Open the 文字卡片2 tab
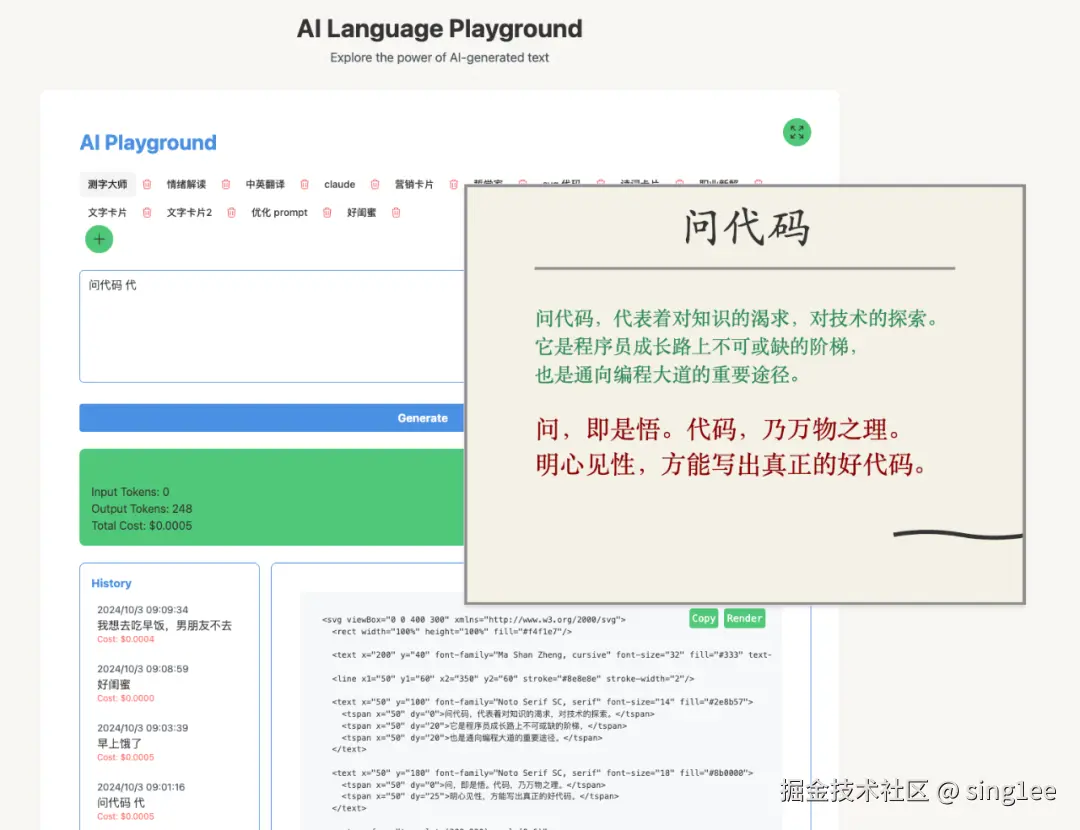 point(189,213)
